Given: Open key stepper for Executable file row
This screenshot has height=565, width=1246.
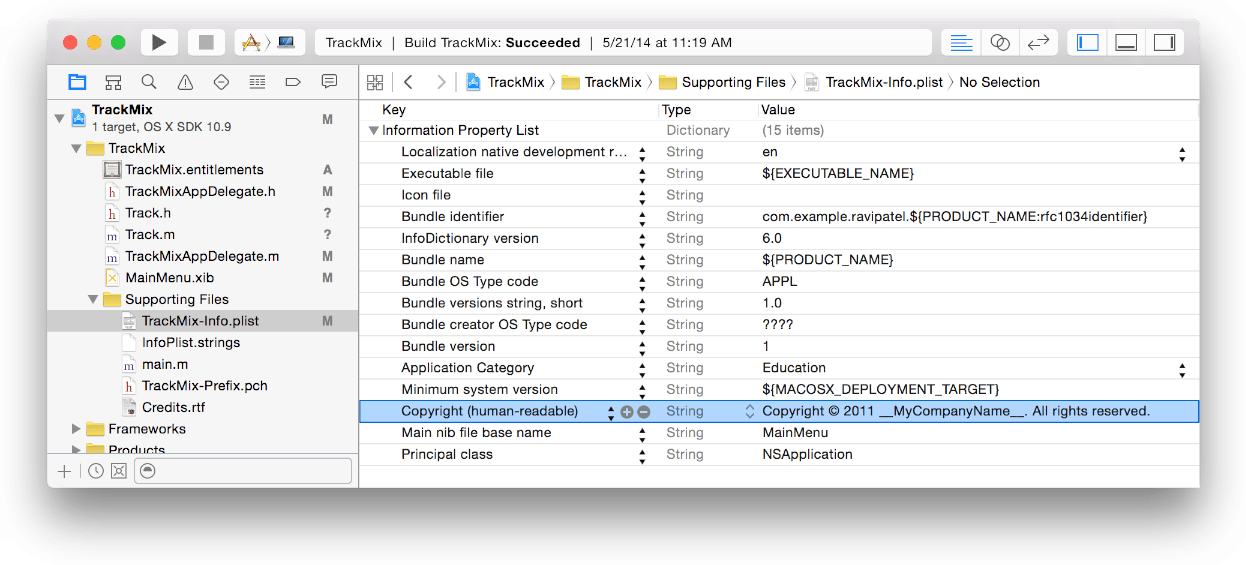Looking at the screenshot, I should click(x=643, y=175).
